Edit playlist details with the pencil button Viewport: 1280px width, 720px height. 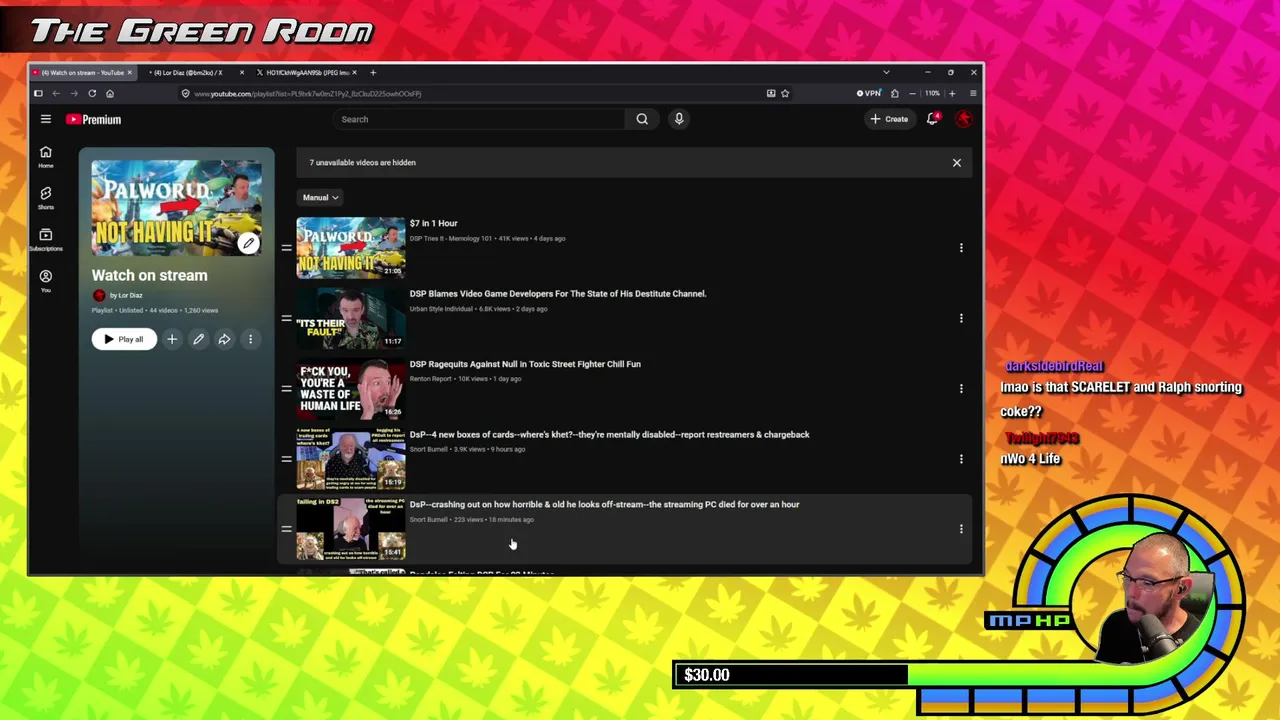pyautogui.click(x=198, y=339)
